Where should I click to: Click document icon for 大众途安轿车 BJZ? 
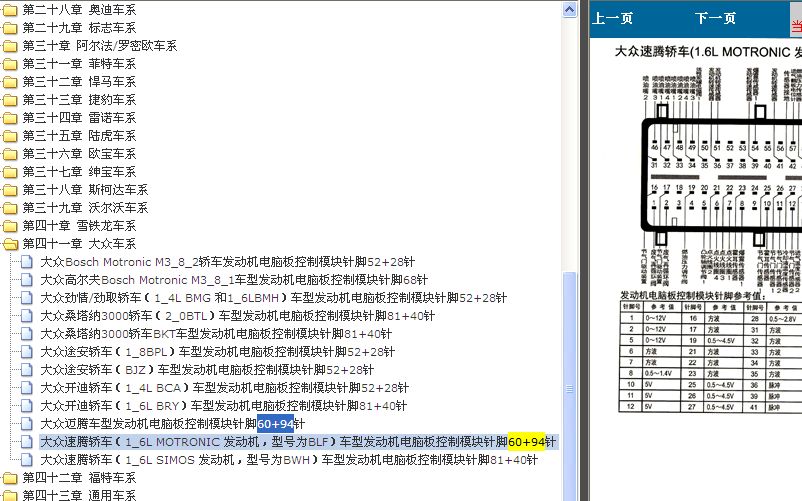tap(27, 370)
